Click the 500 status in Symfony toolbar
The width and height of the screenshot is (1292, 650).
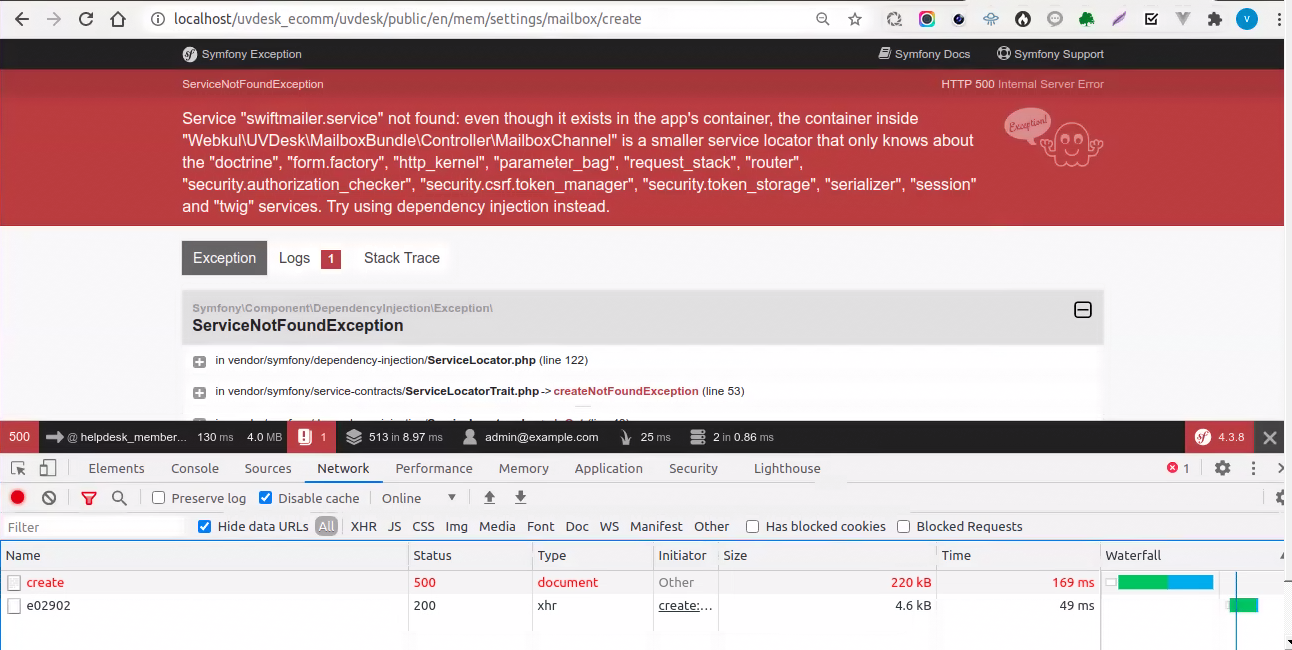pos(20,437)
